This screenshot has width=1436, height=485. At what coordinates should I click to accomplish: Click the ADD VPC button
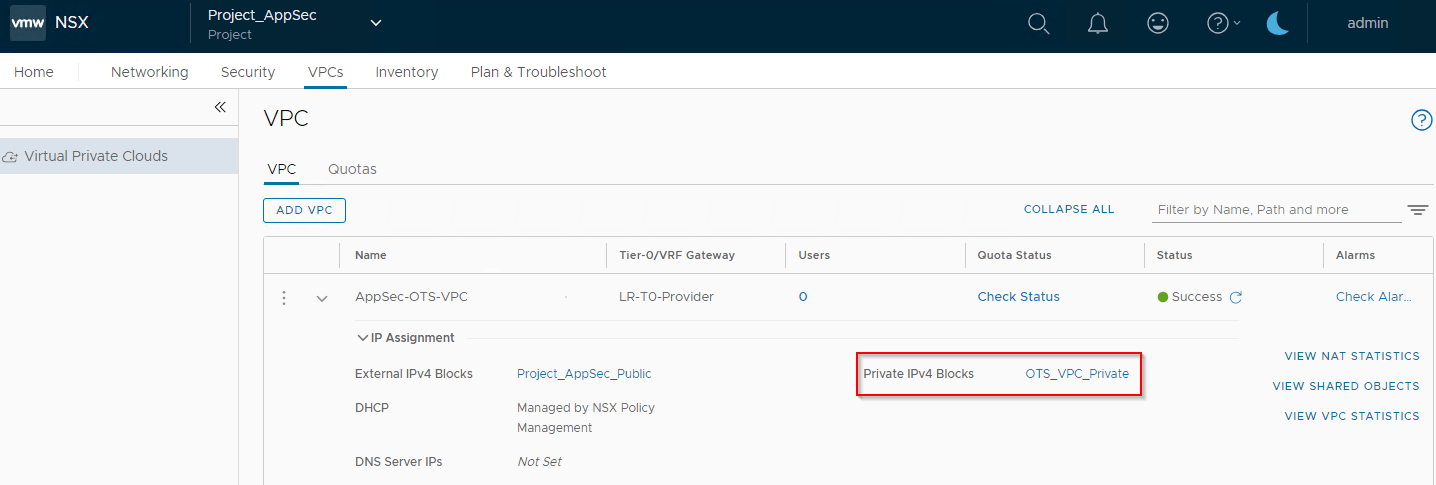point(304,210)
